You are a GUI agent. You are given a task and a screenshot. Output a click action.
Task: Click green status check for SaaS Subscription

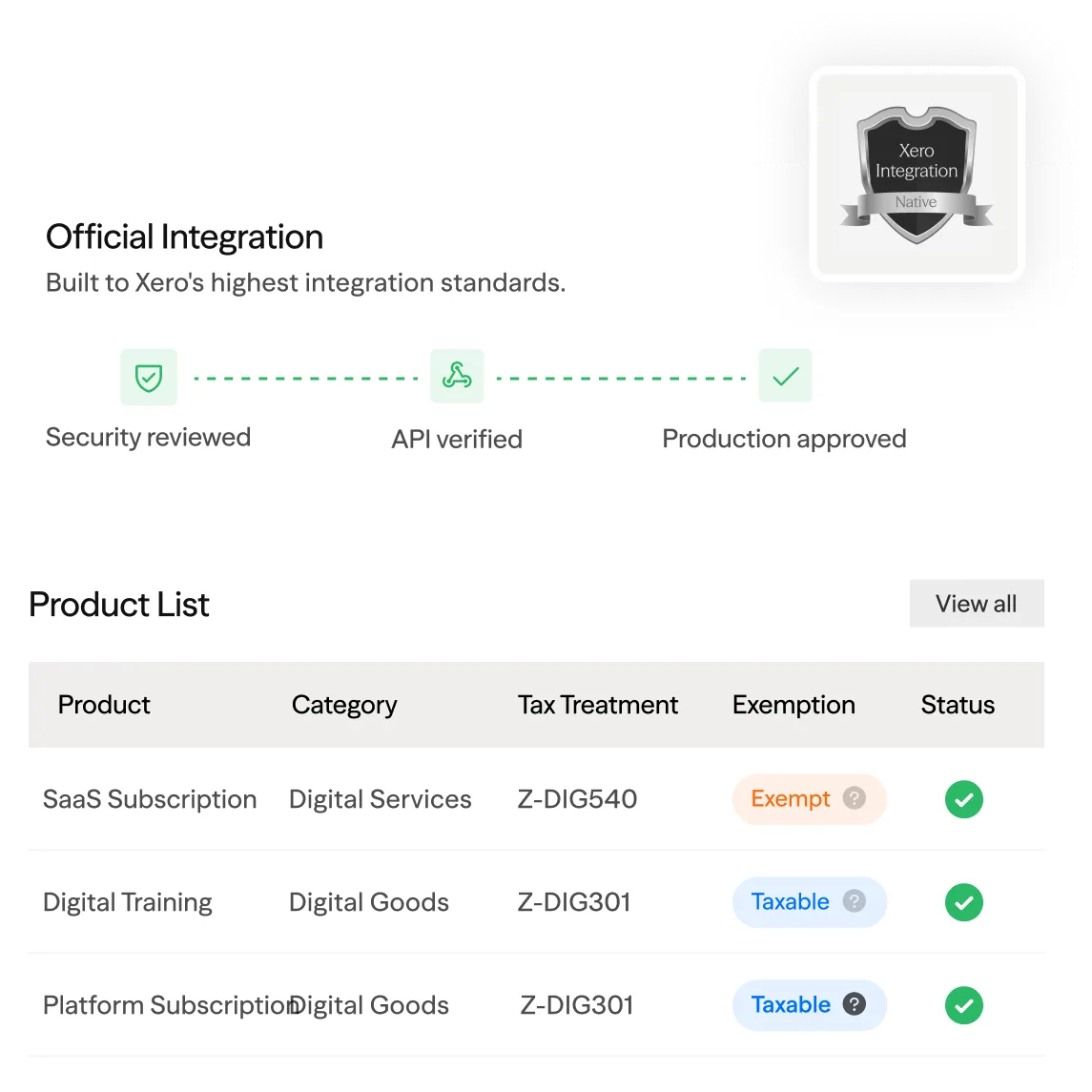963,799
